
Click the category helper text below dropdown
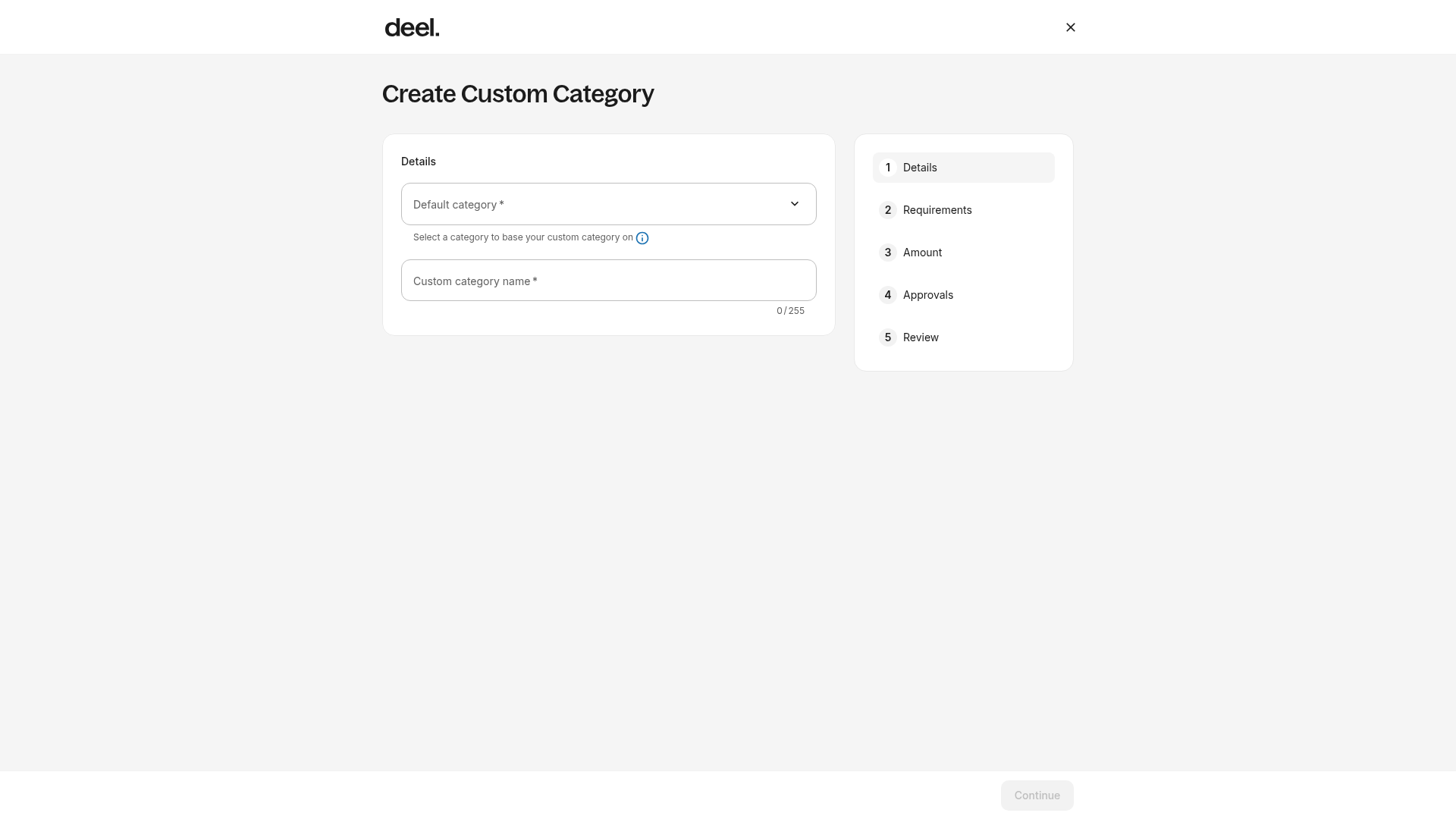tap(523, 237)
